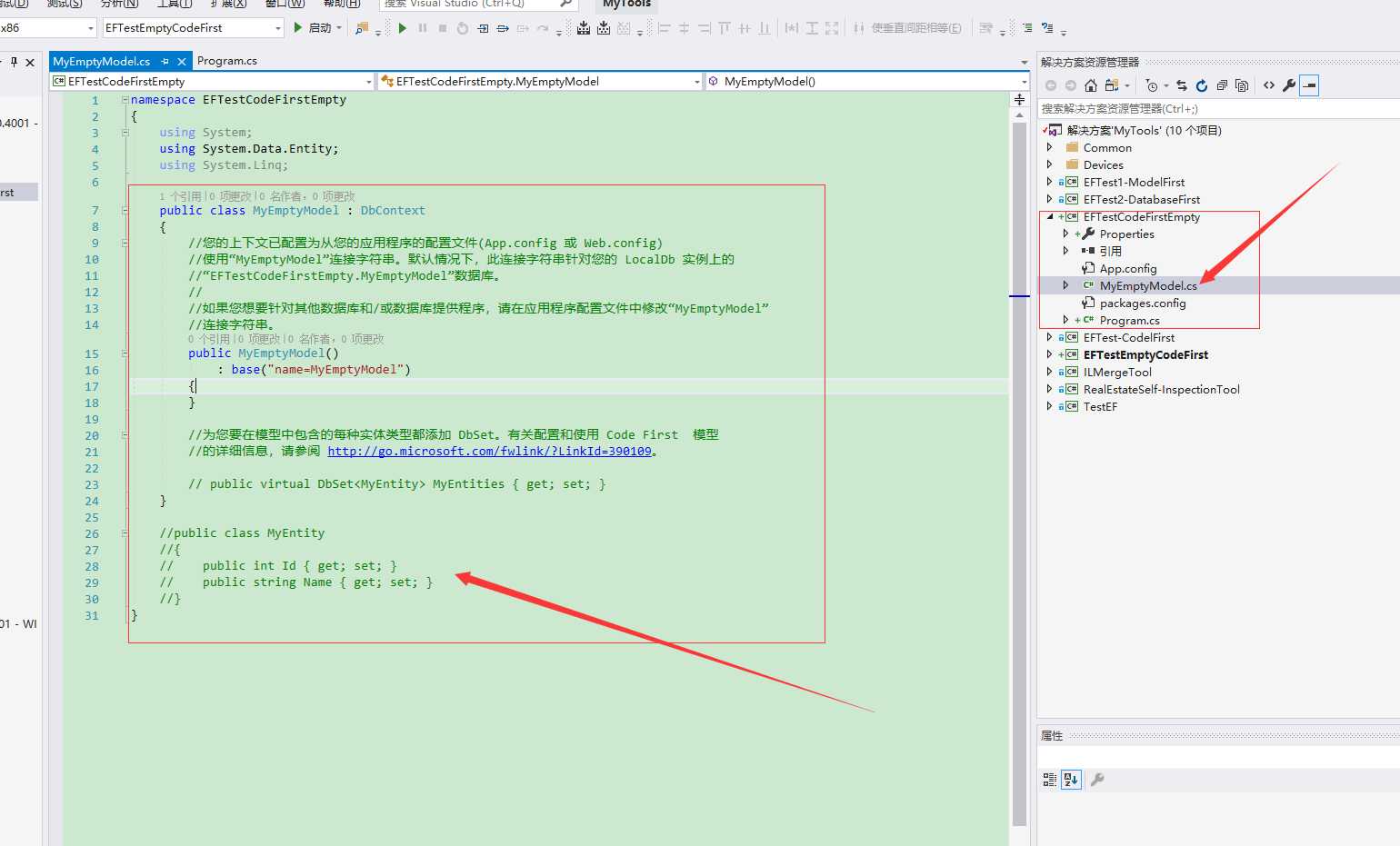Open the 启动 button's dropdown arrow
Screen dimensions: 1400x846
pyautogui.click(x=339, y=28)
